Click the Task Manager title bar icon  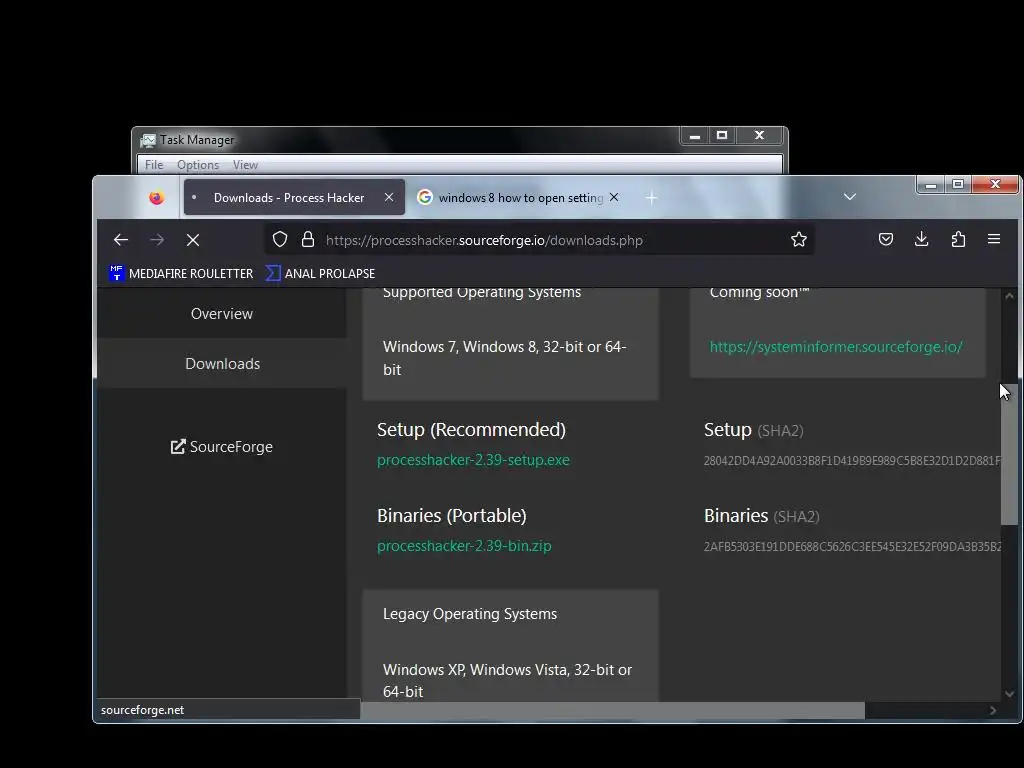click(x=149, y=140)
